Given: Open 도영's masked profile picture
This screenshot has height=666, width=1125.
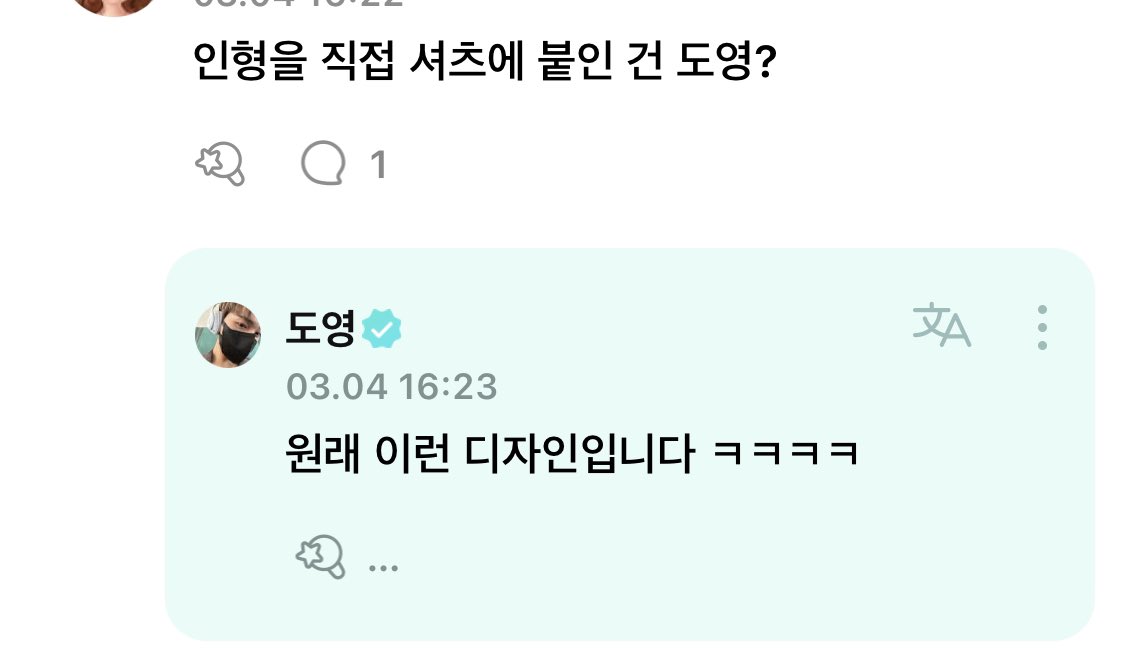Looking at the screenshot, I should click(228, 334).
